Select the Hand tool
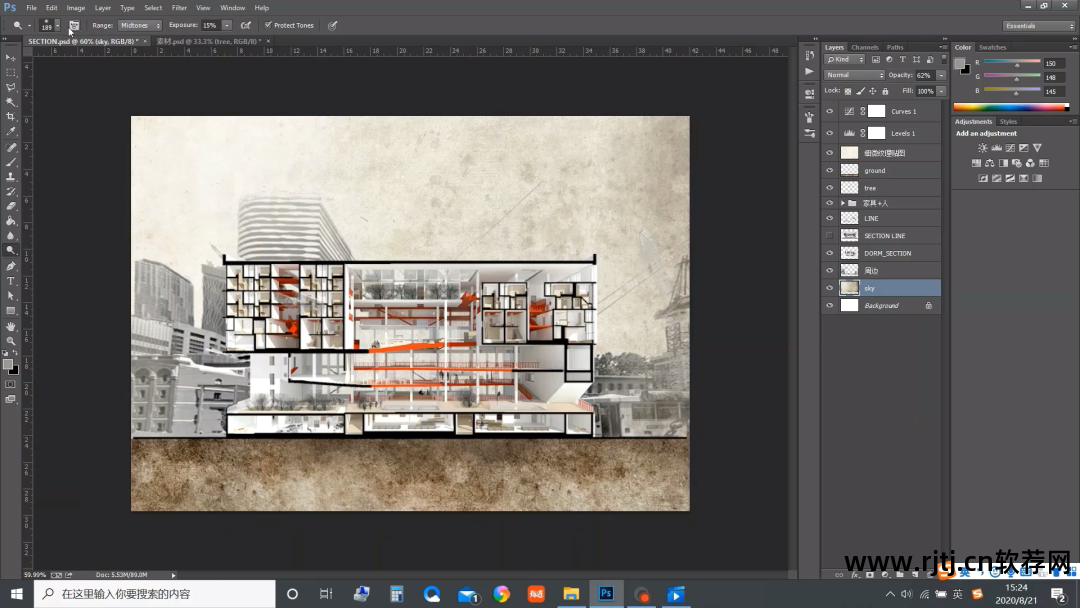This screenshot has height=608, width=1080. (x=10, y=326)
